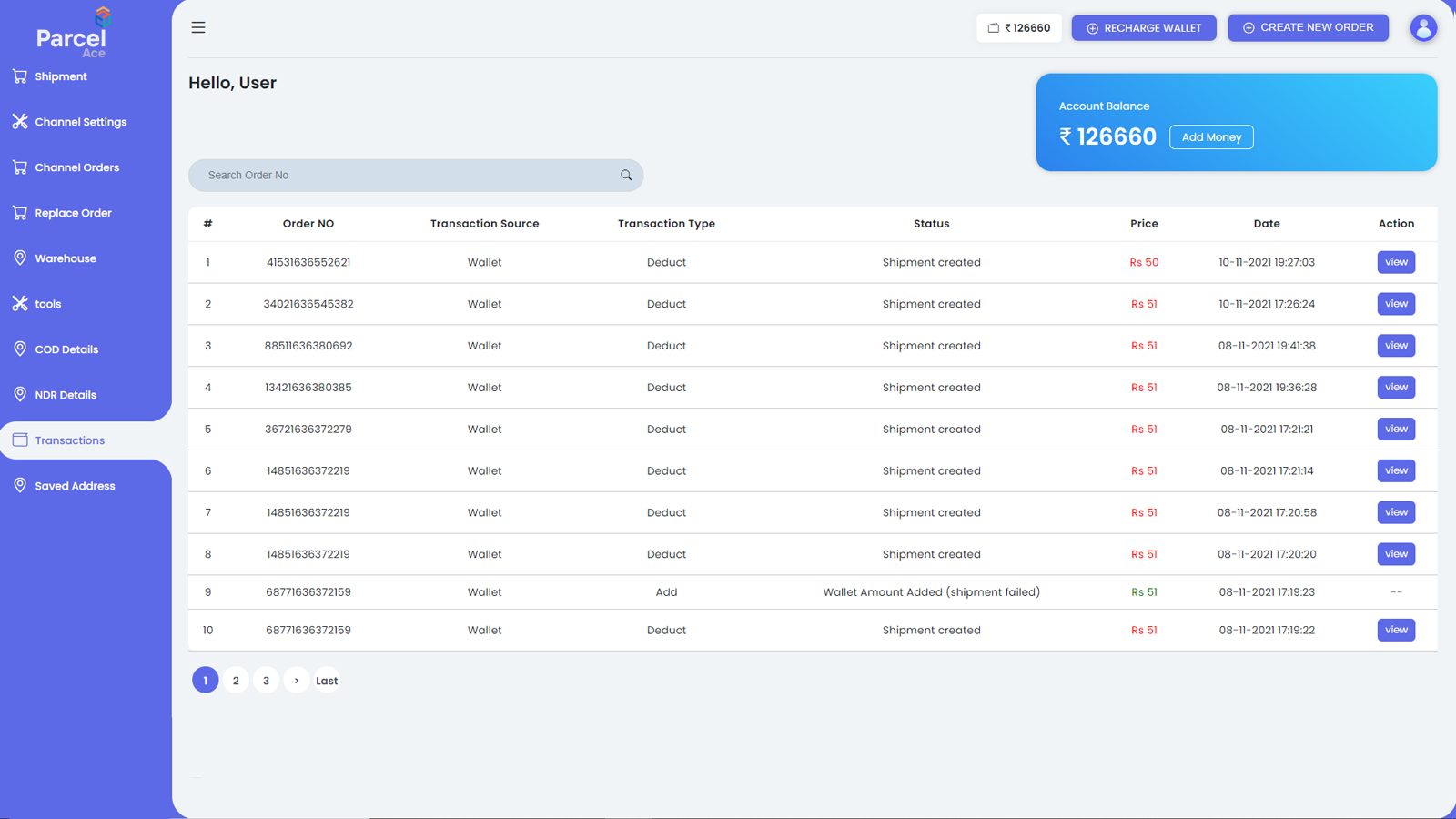Image resolution: width=1456 pixels, height=819 pixels.
Task: View transaction for order 41531636552621
Action: pyautogui.click(x=1396, y=262)
